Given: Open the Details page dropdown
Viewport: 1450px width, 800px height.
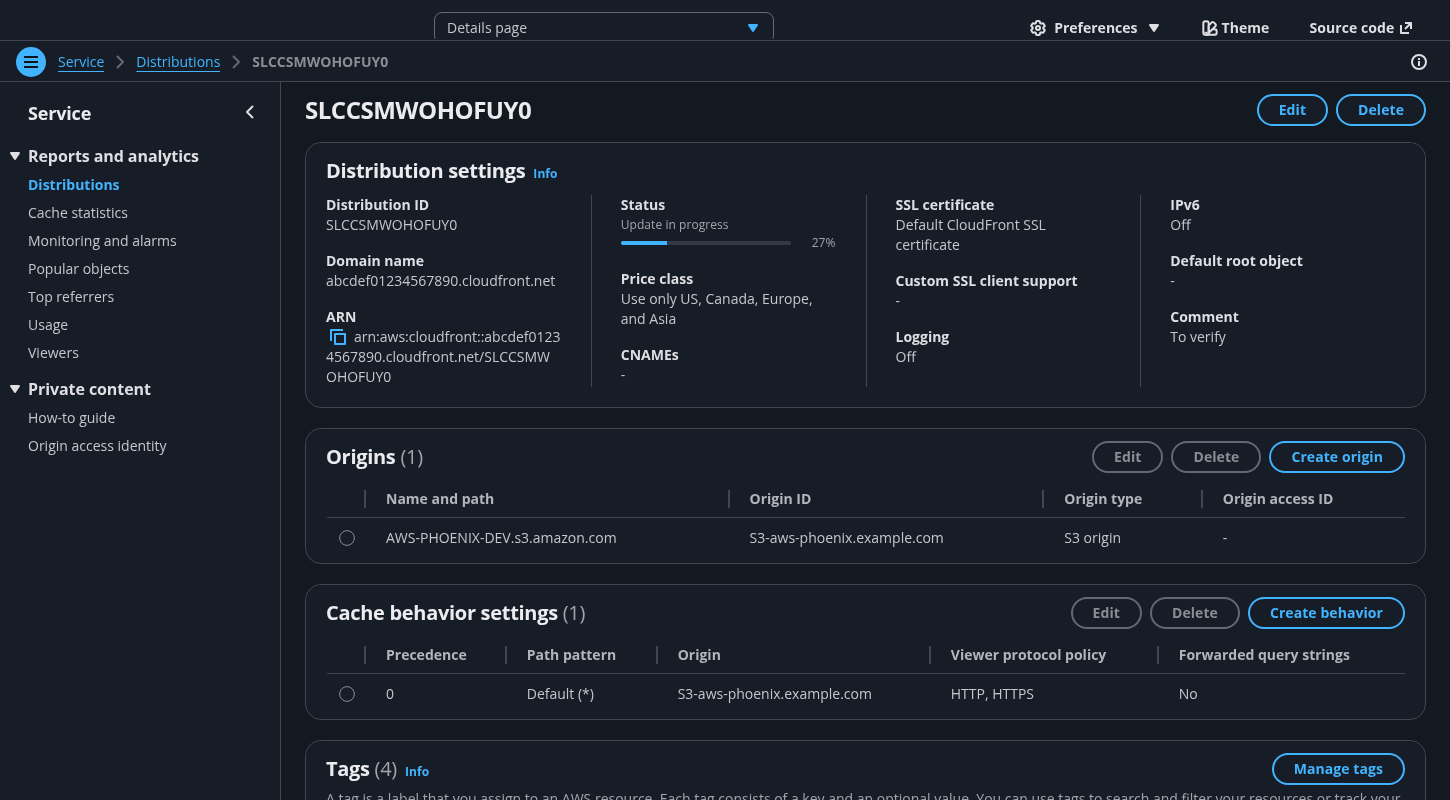Looking at the screenshot, I should click(603, 28).
